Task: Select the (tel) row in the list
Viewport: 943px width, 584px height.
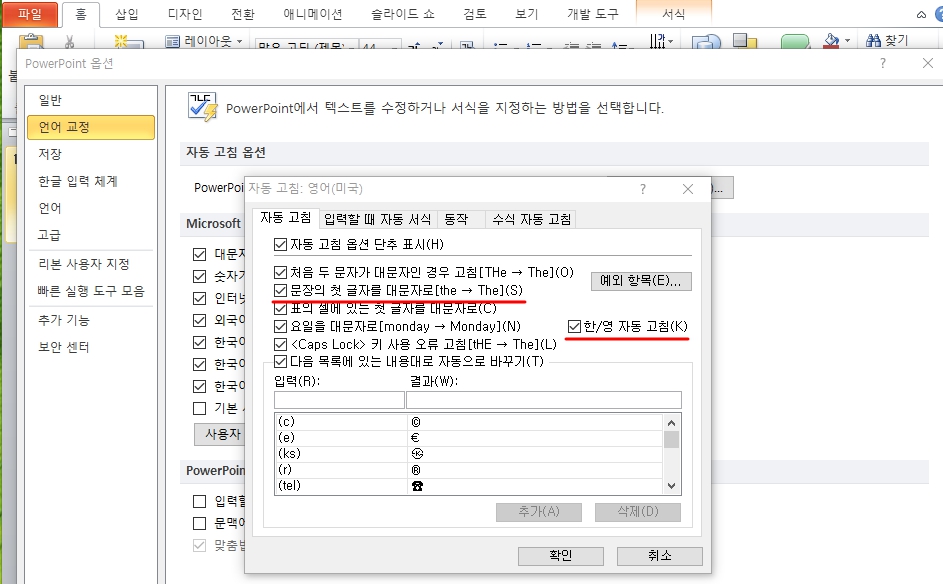Action: 469,486
